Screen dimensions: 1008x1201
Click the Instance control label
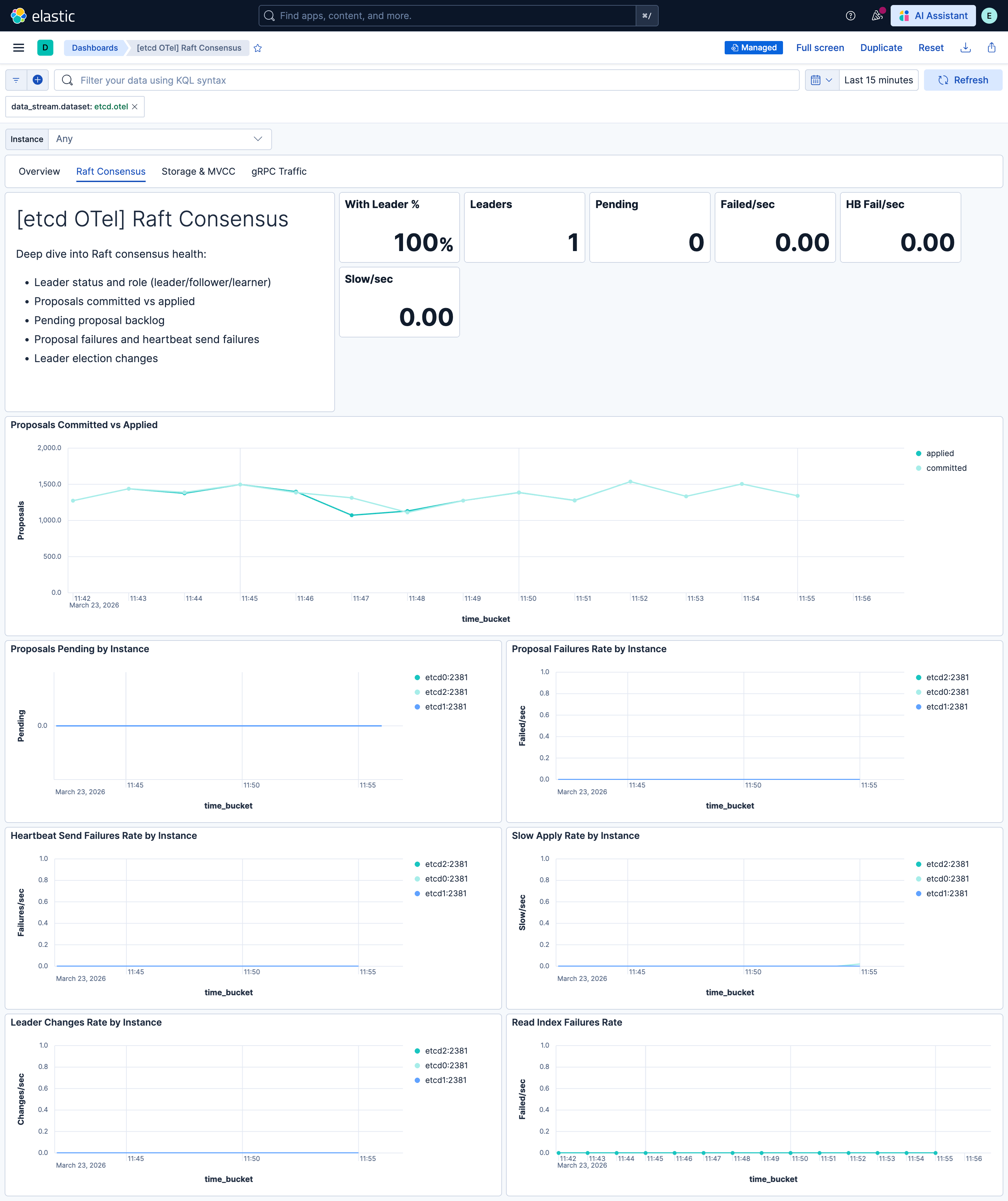pos(27,139)
